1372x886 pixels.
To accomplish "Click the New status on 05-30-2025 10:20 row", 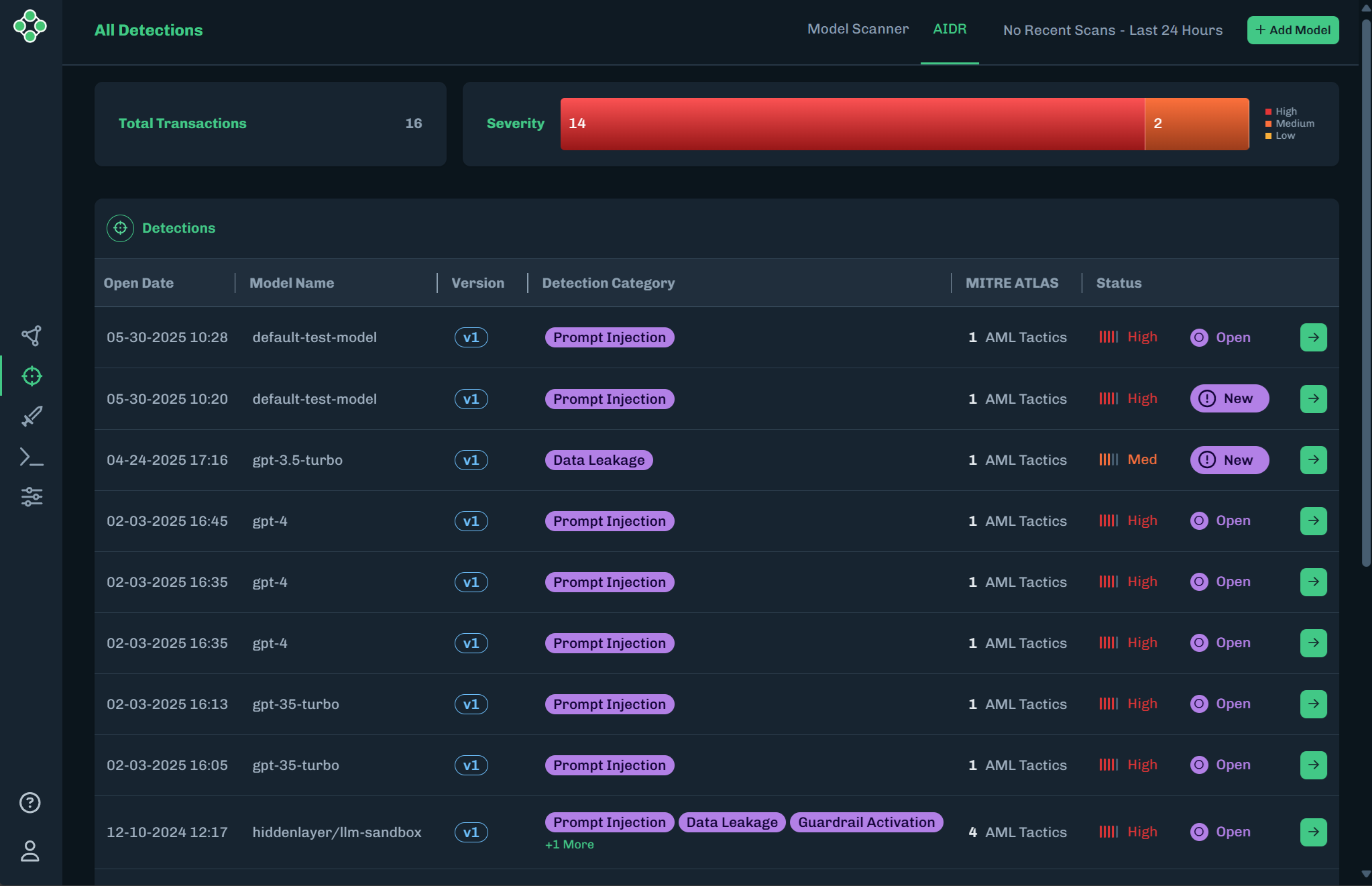I will pos(1228,399).
